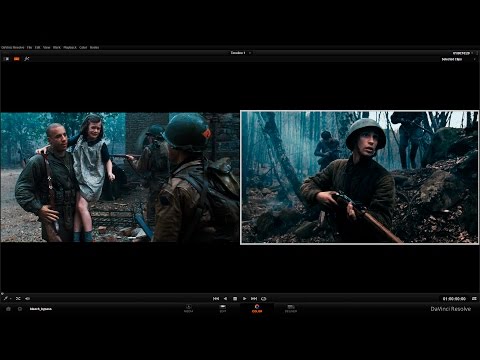The height and width of the screenshot is (360, 480).
Task: Open the Mark menu
Action: click(x=57, y=48)
